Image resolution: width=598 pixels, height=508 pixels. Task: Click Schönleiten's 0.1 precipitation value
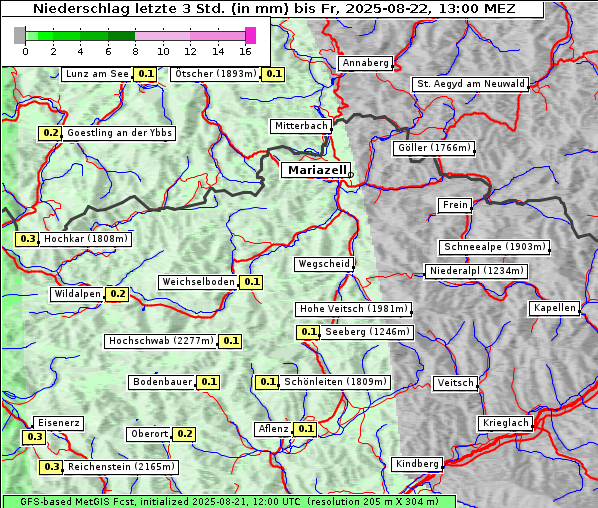267,382
